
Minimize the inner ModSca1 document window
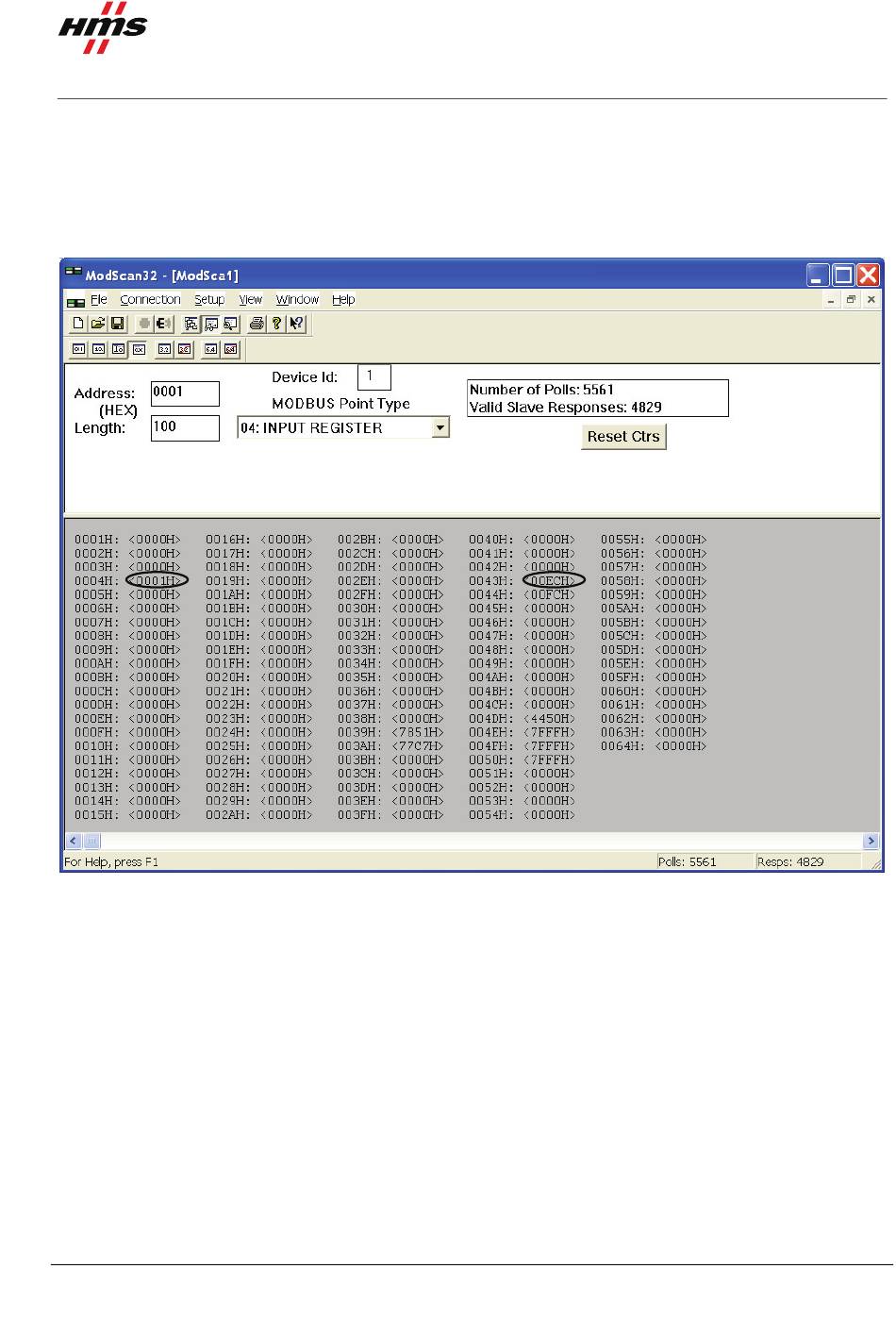pos(831,299)
